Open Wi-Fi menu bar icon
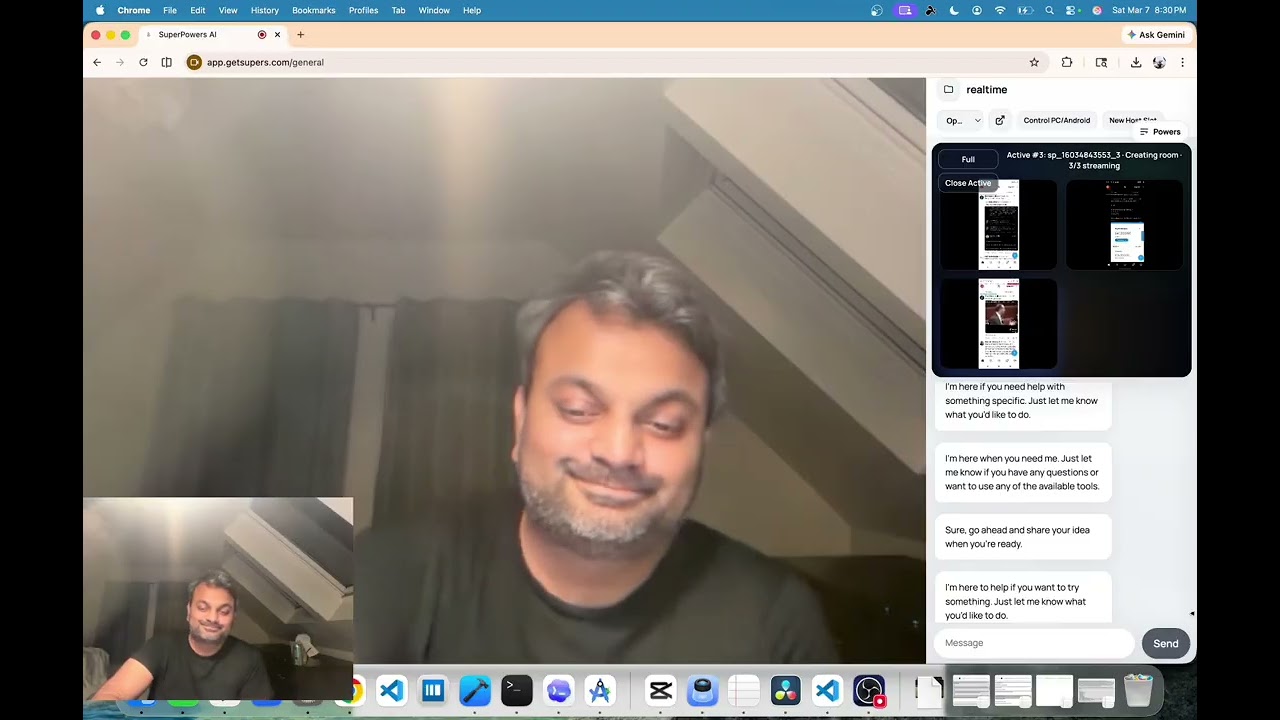This screenshot has height=720, width=1280. point(1000,10)
